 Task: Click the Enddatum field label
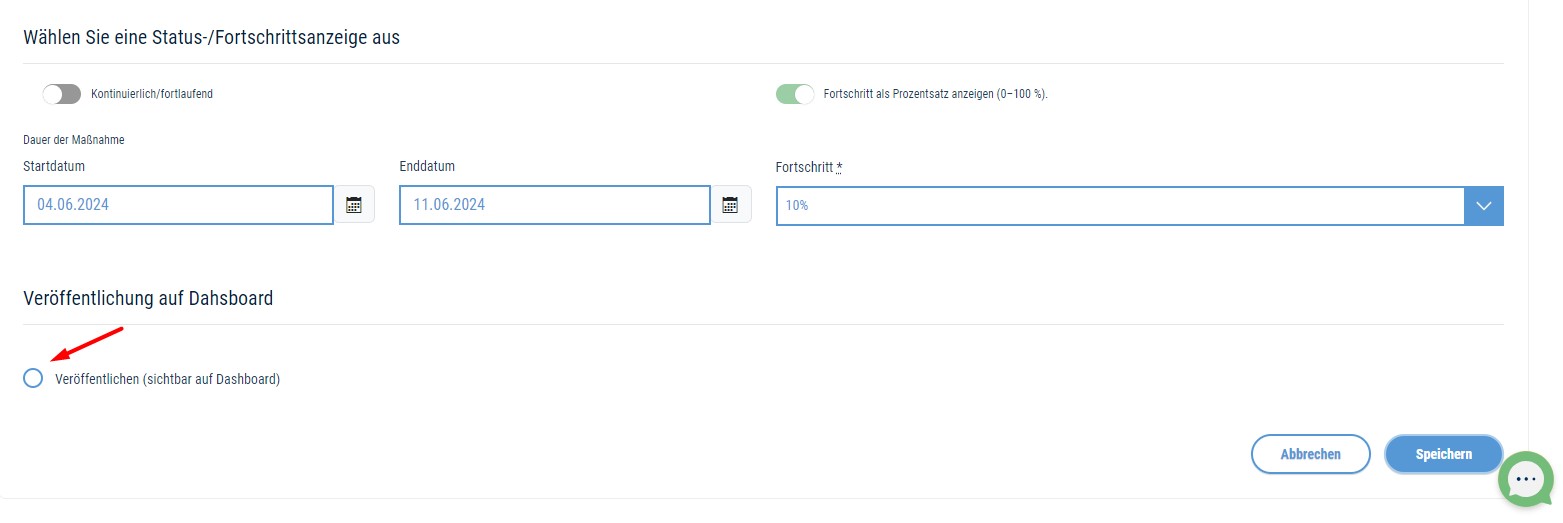point(427,166)
